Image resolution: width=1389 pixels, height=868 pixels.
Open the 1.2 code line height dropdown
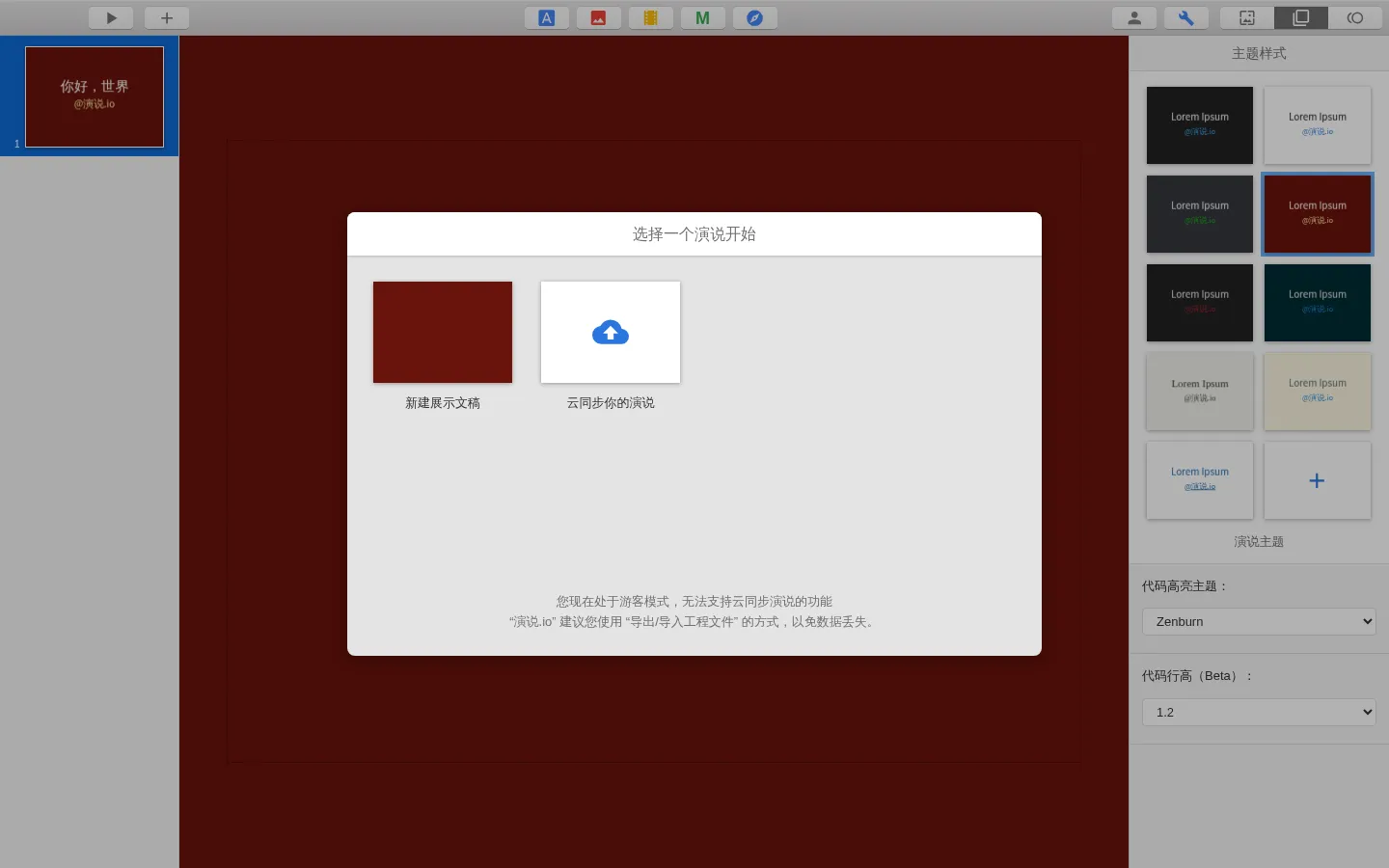point(1259,712)
